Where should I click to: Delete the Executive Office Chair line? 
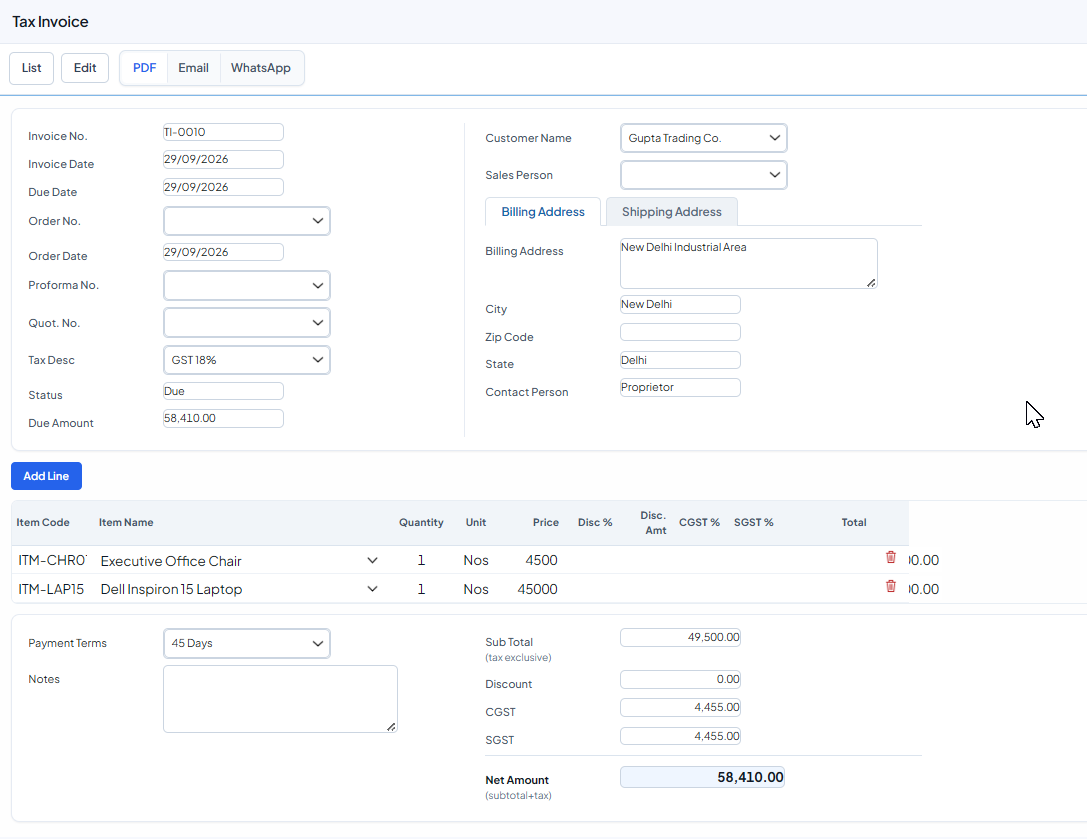click(891, 557)
